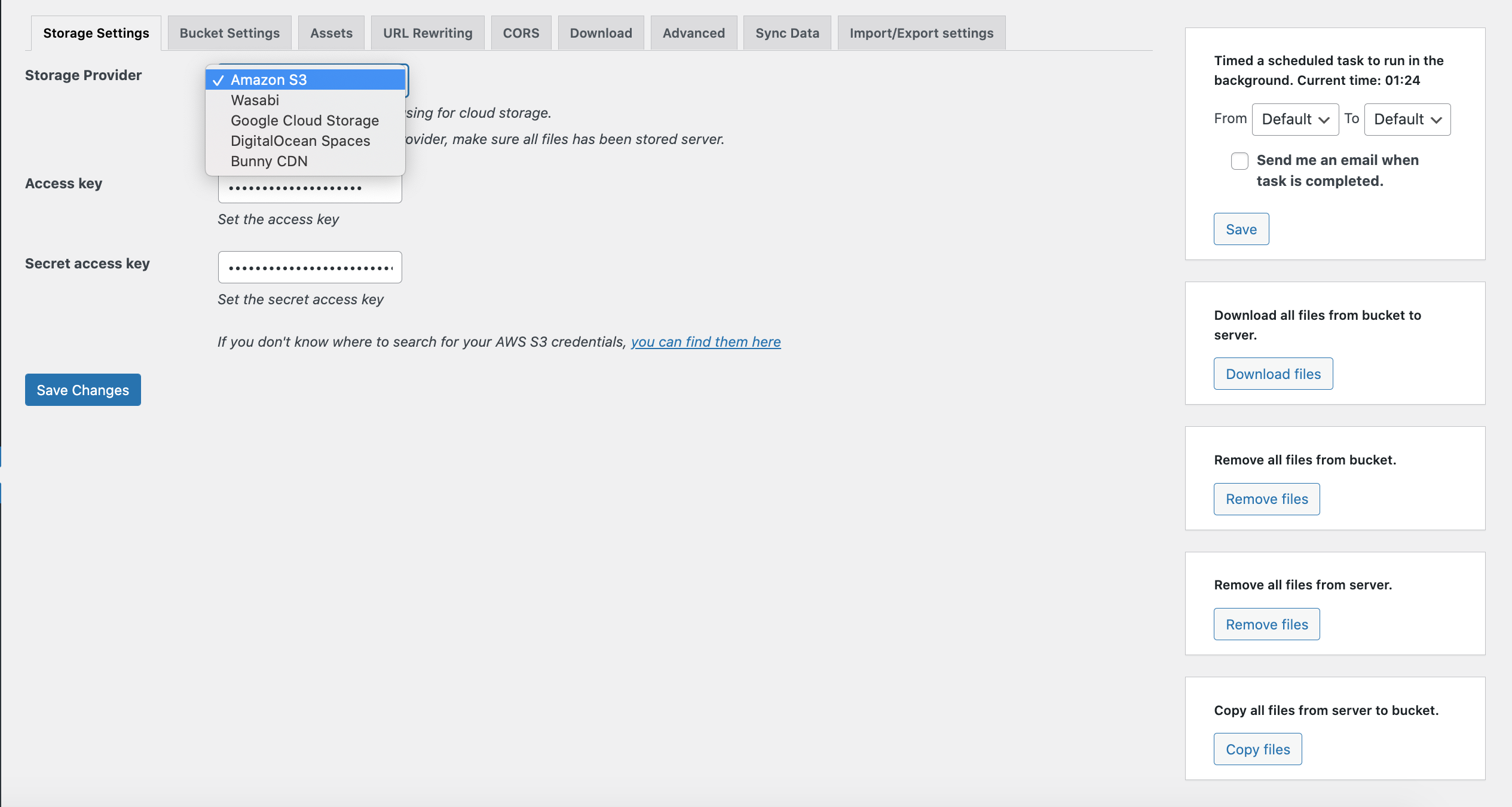Enable email notification when task completes
This screenshot has height=807, width=1512.
pyautogui.click(x=1239, y=161)
